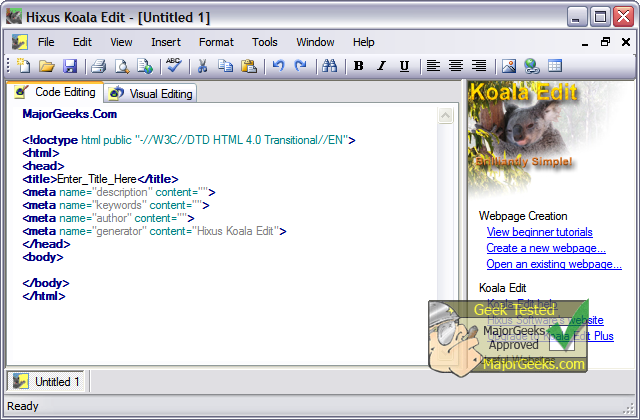This screenshot has height=420, width=640.
Task: Apply underline formatting U icon
Action: (404, 66)
